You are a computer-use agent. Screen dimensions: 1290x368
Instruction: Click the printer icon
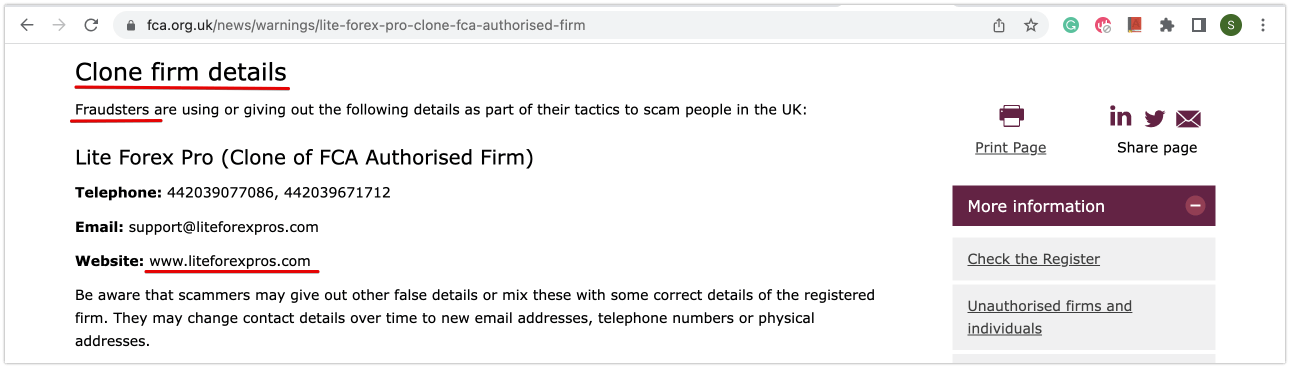pos(1011,116)
